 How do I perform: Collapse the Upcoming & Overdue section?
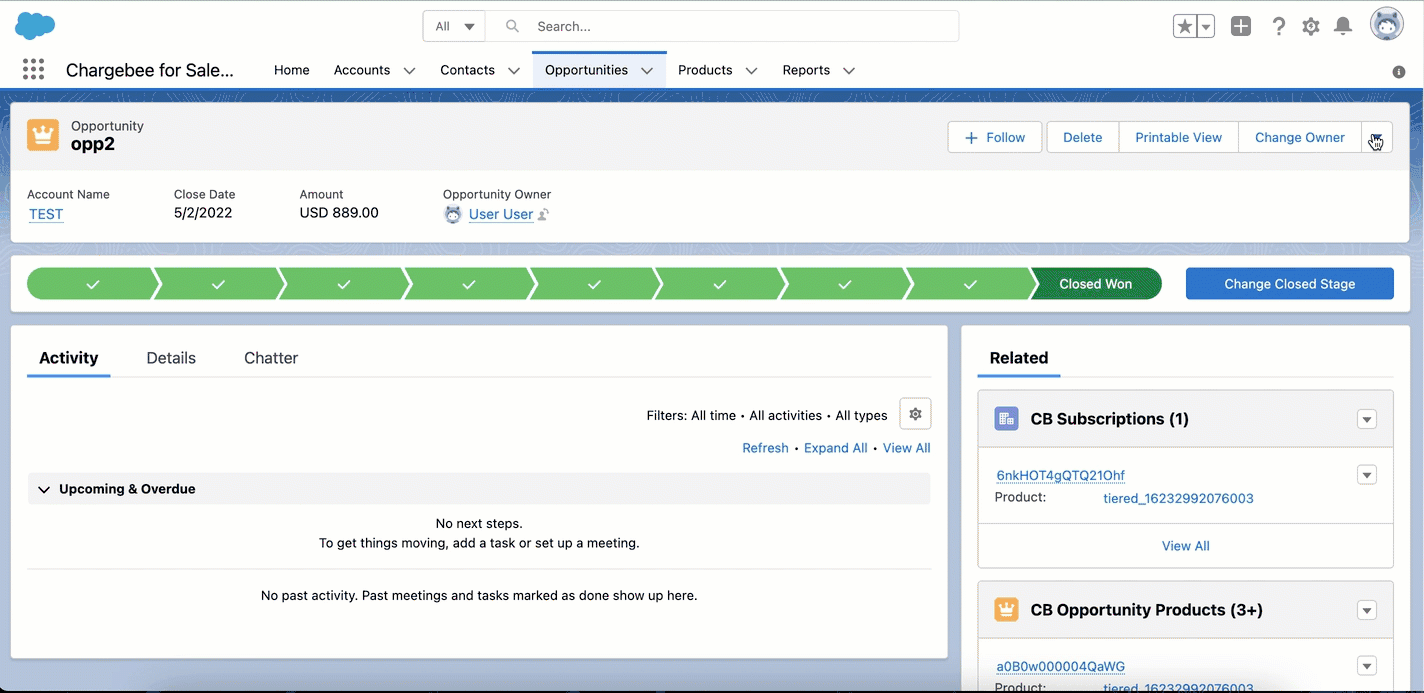click(x=44, y=489)
